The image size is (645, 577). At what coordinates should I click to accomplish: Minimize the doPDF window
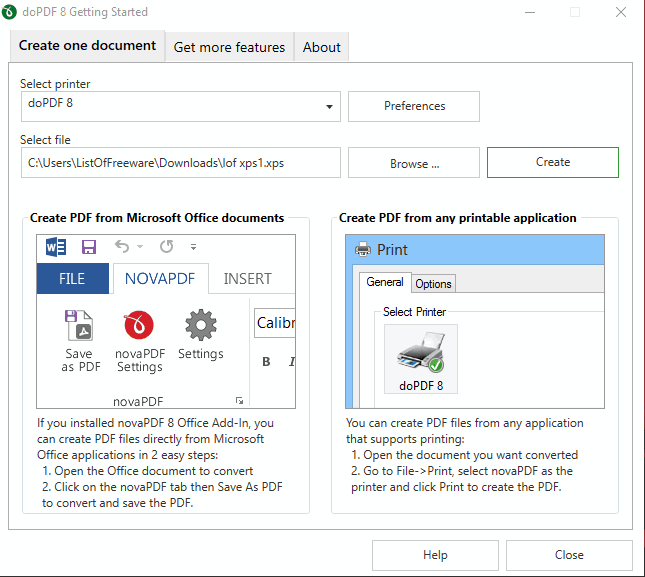(530, 12)
